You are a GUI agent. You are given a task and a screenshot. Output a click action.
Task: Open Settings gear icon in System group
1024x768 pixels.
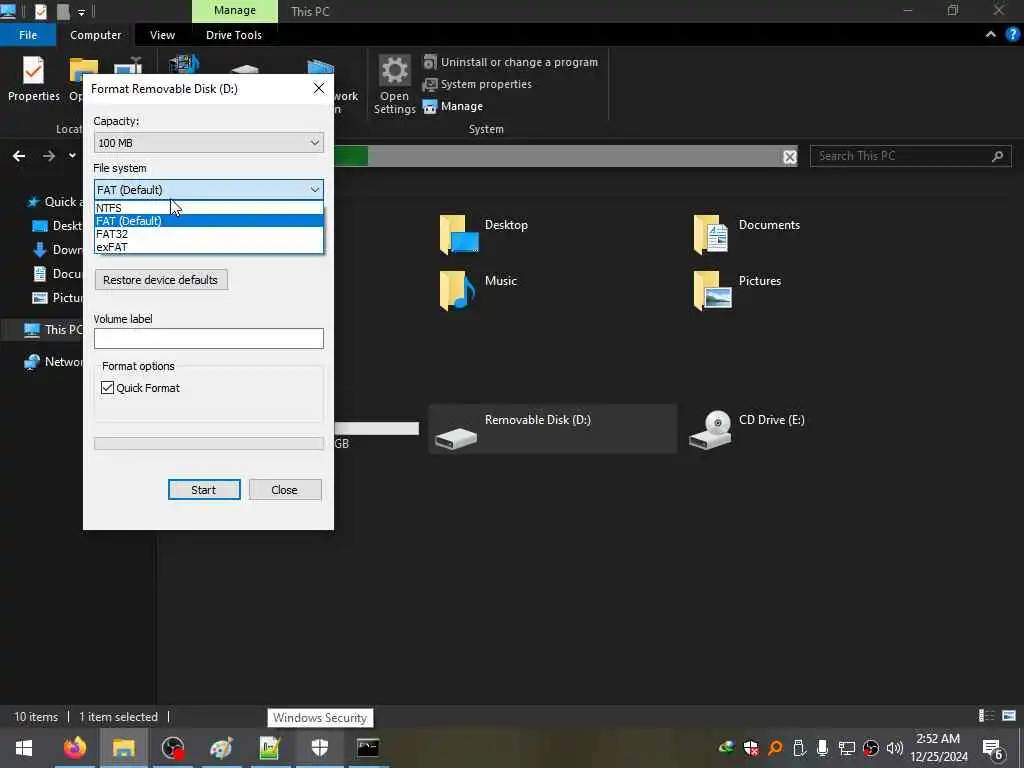click(394, 70)
